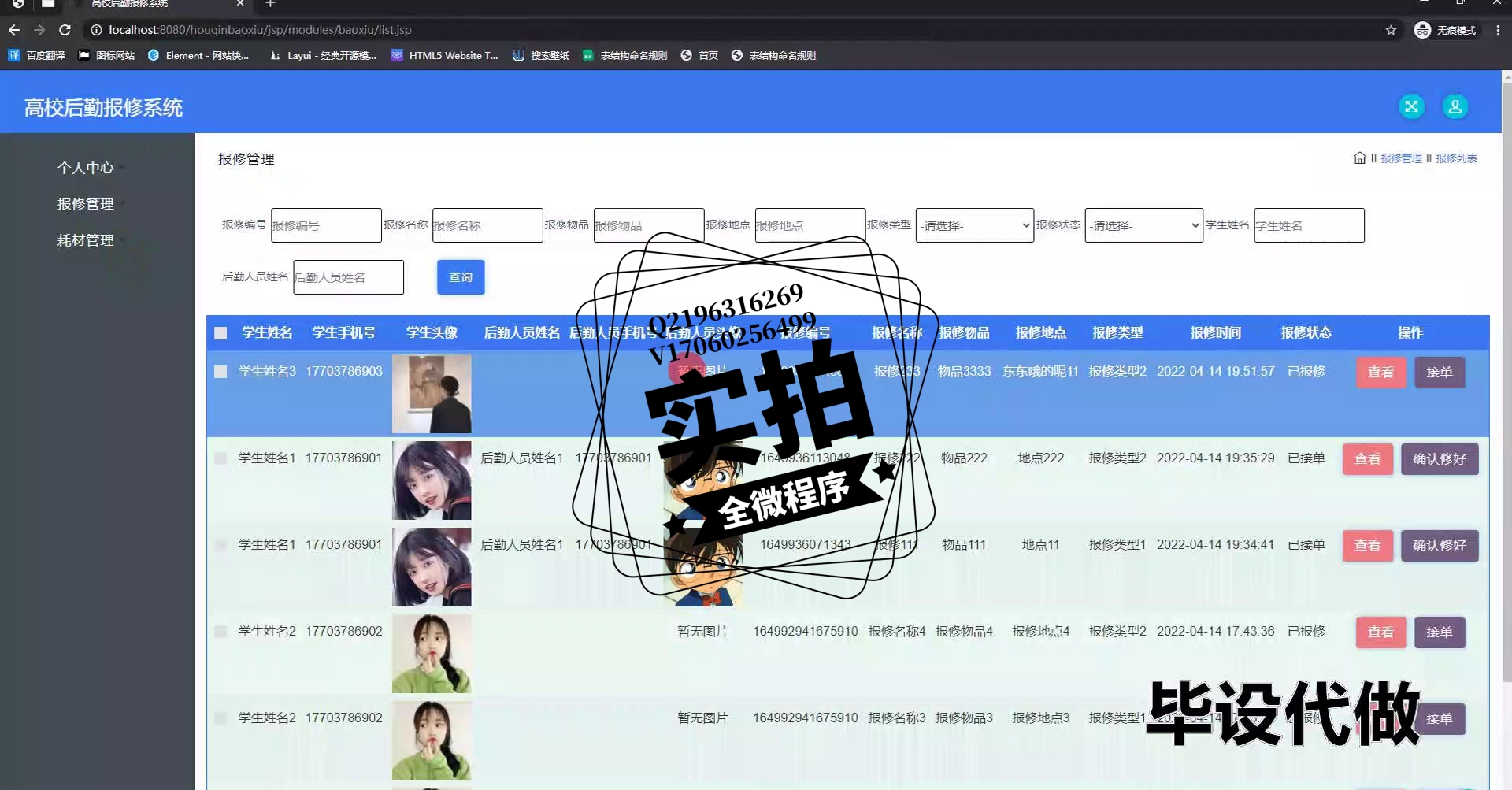Click the 学生手机号 column header

343,333
